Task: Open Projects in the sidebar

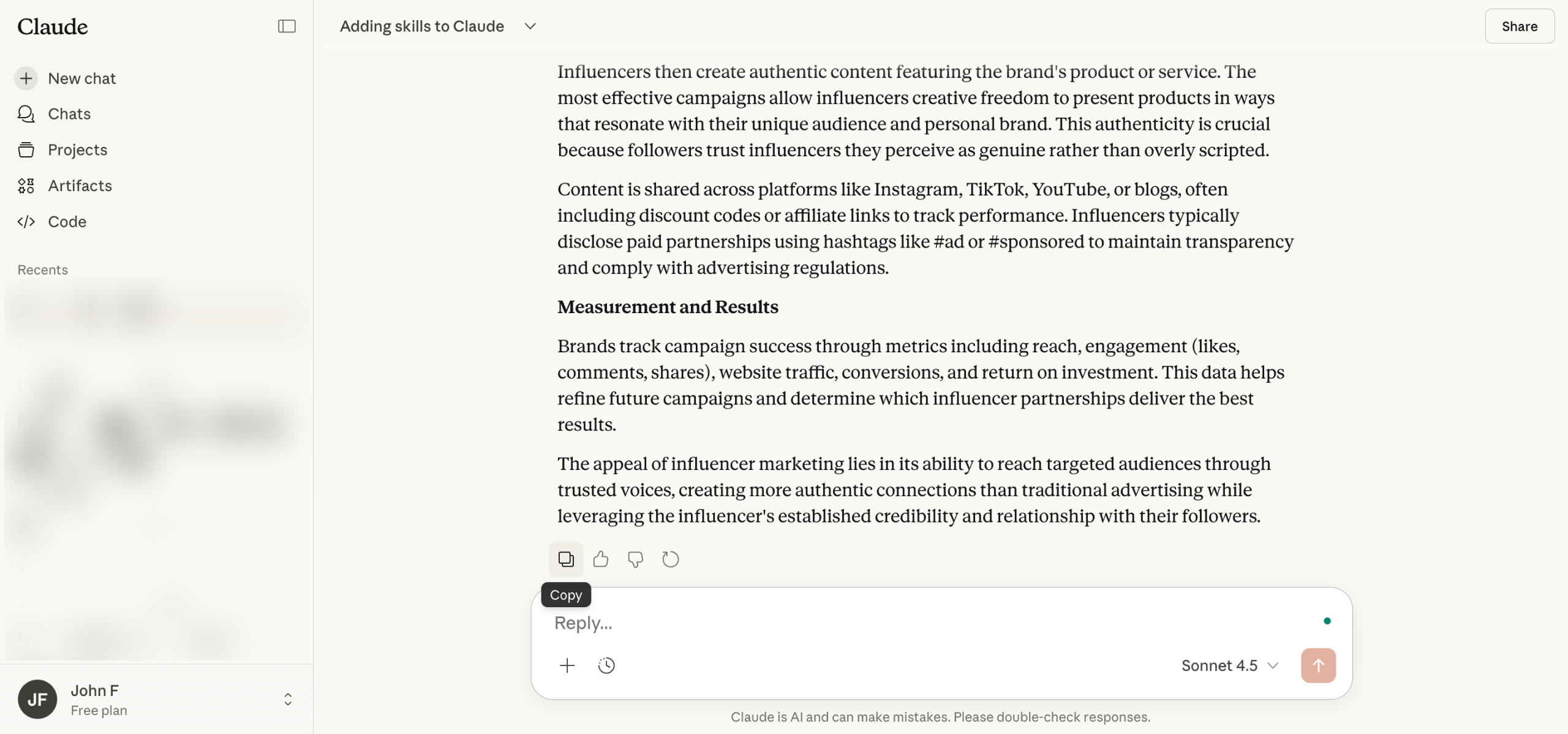Action: 77,150
